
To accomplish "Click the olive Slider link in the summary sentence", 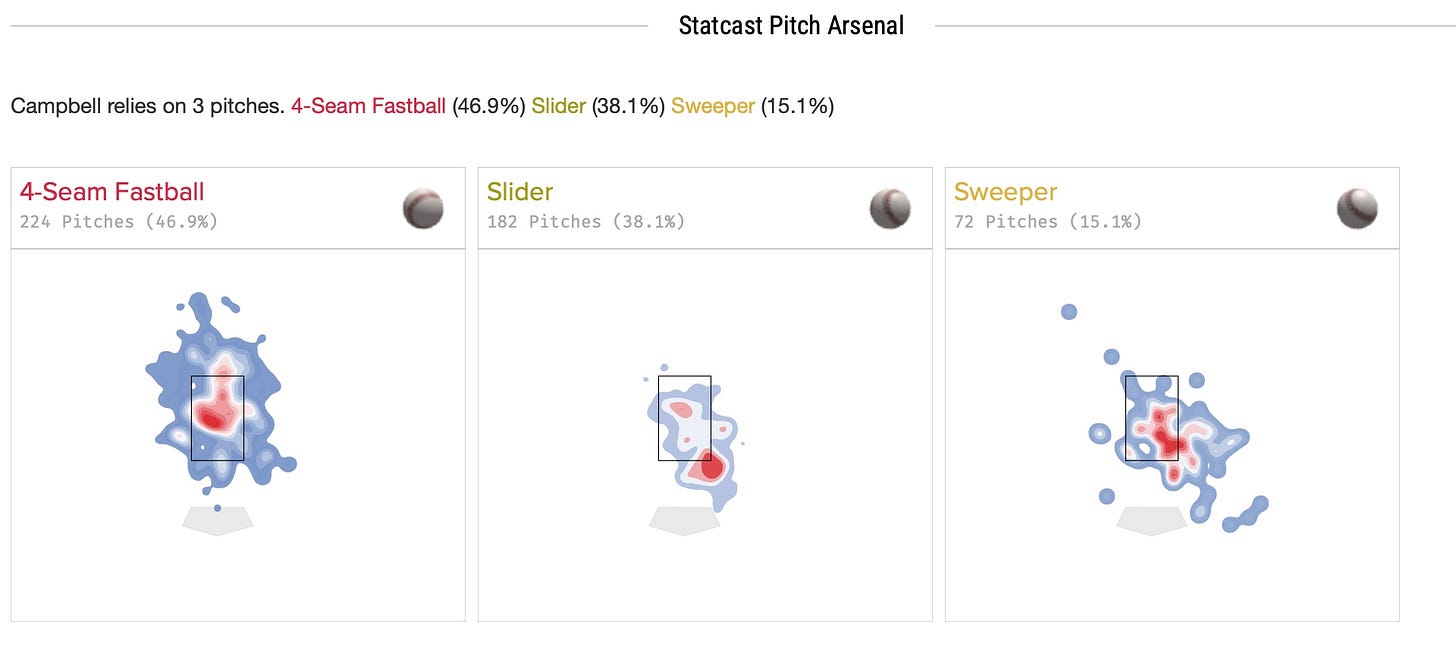I will point(558,106).
